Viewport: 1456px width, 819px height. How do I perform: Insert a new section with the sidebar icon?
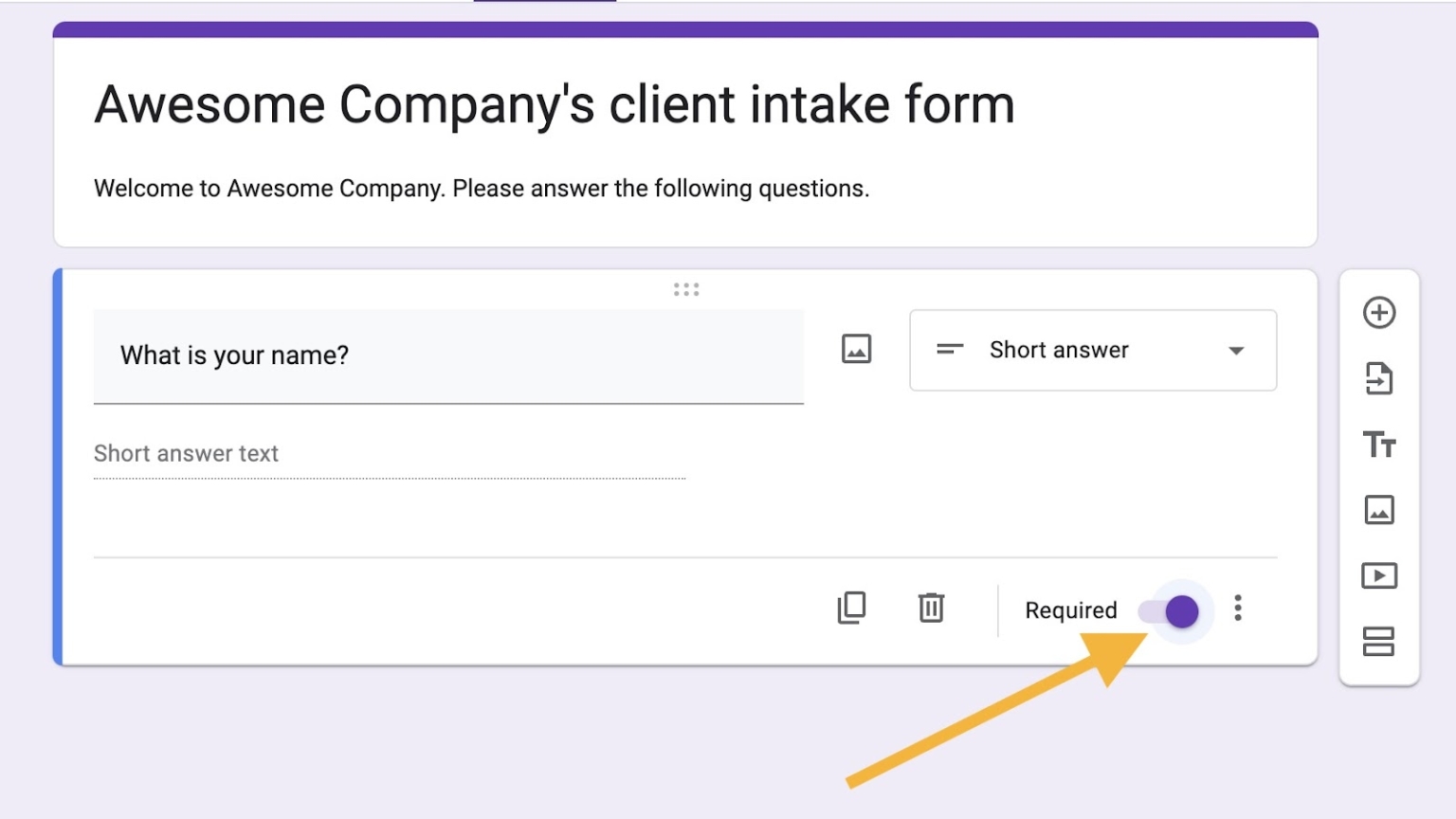click(1379, 642)
